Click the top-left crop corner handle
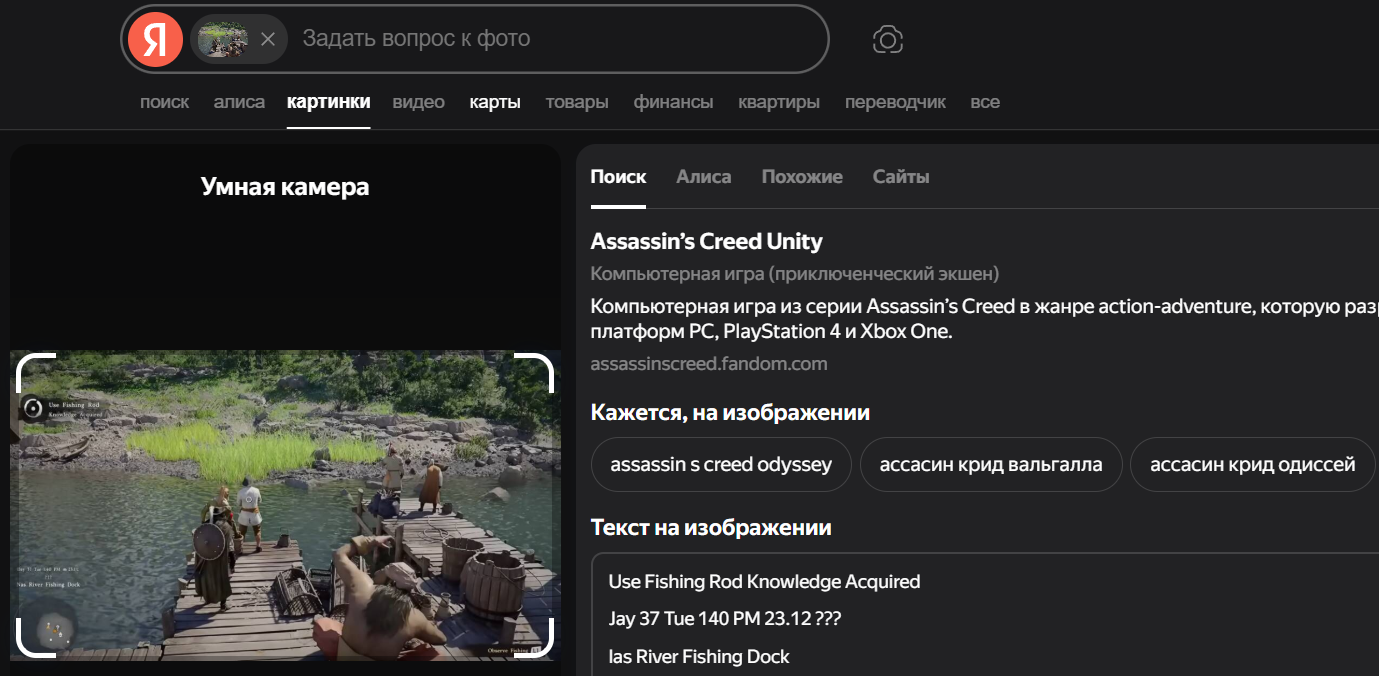The image size is (1379, 676). coord(35,371)
